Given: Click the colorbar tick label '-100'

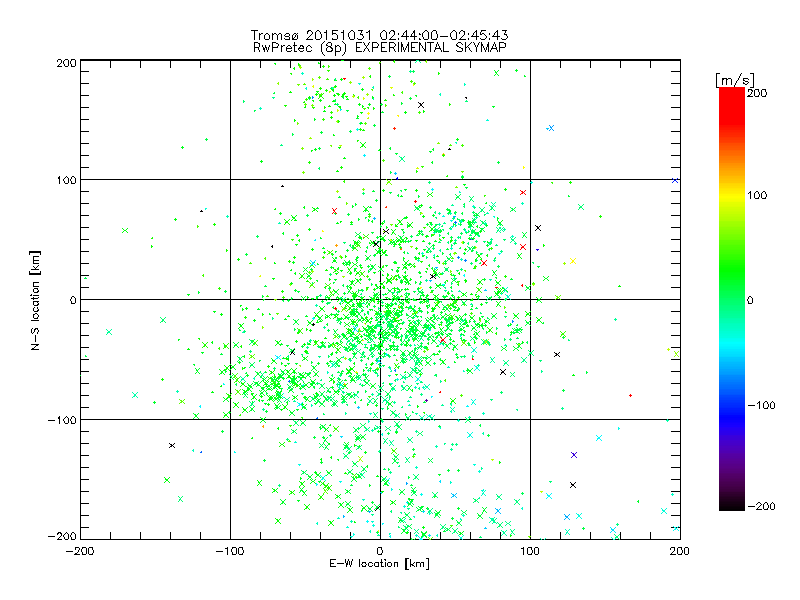Looking at the screenshot, I should click(x=761, y=405).
